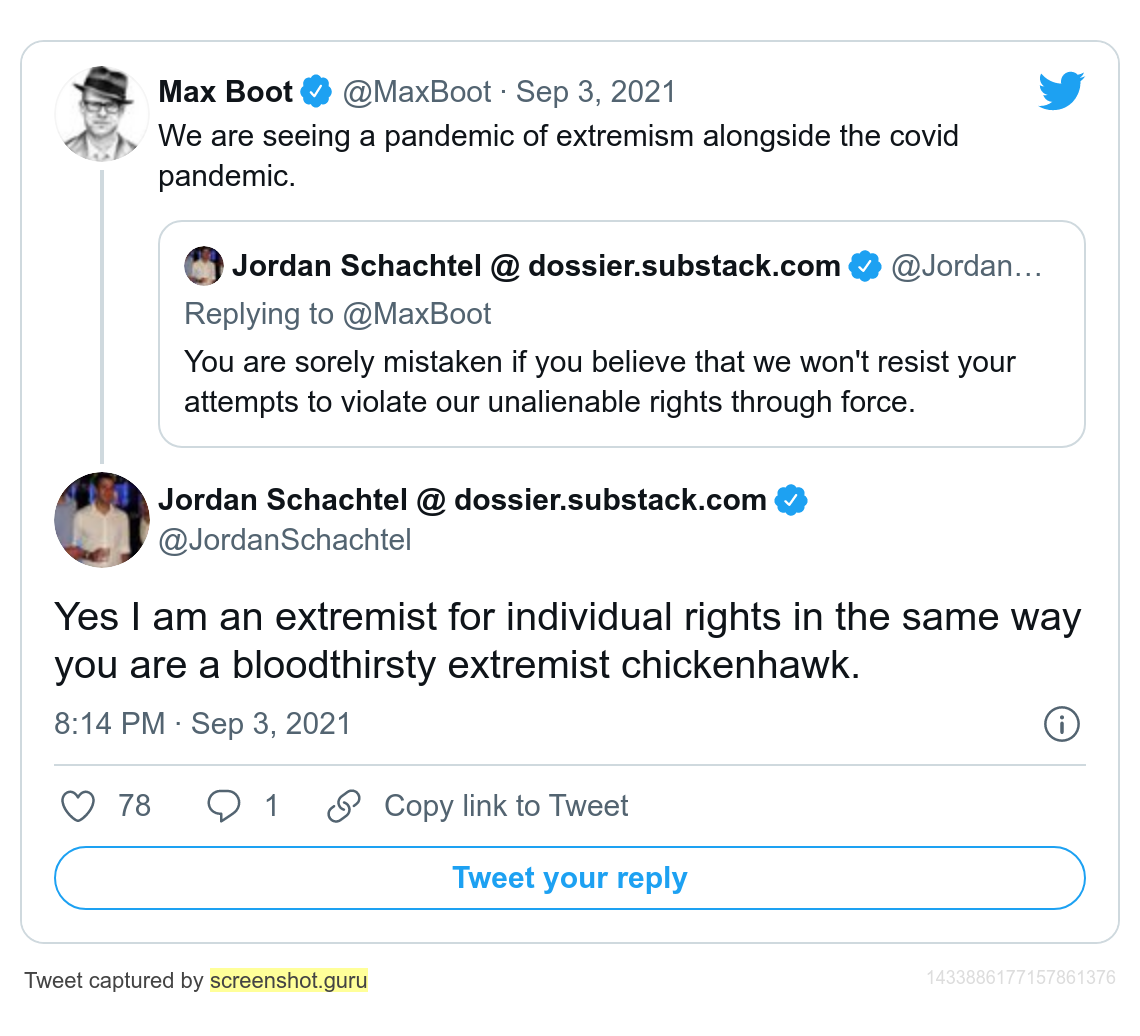Like the tweet with heart icon
Viewport: 1140px width, 1036px height.
78,806
